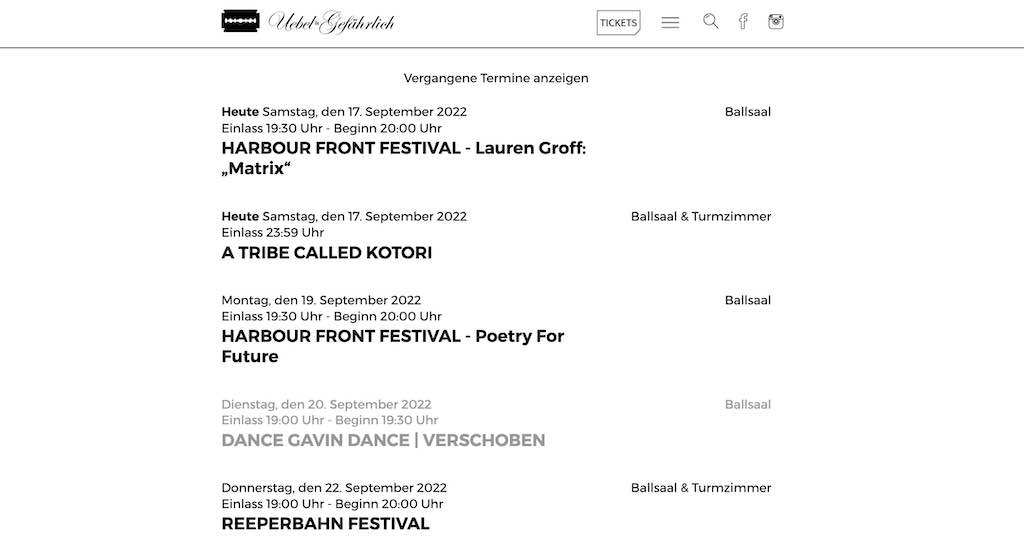Click Ballsaal & Turmzimmer label for Kotori
The image size is (1024, 539).
point(701,216)
